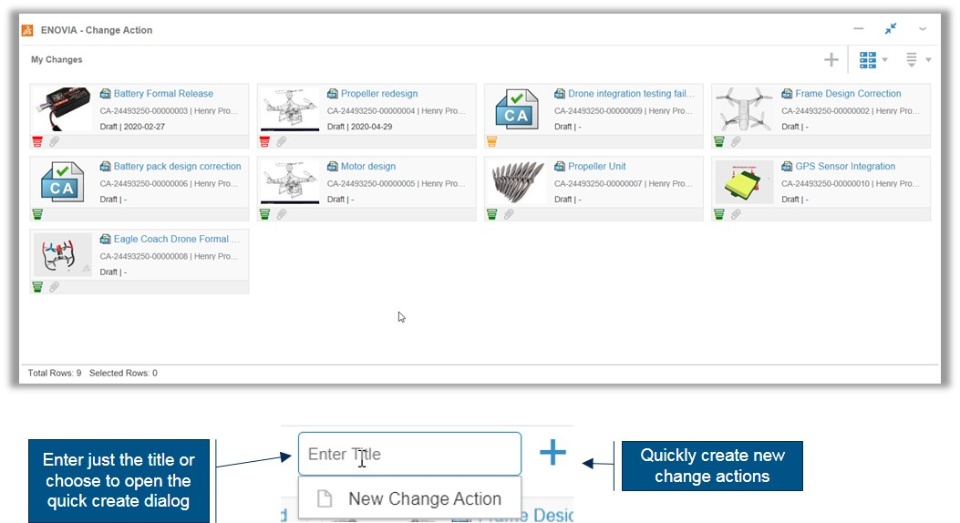Click the ENOVIA app logo icon
Screen dimensions: 960x523
point(28,30)
